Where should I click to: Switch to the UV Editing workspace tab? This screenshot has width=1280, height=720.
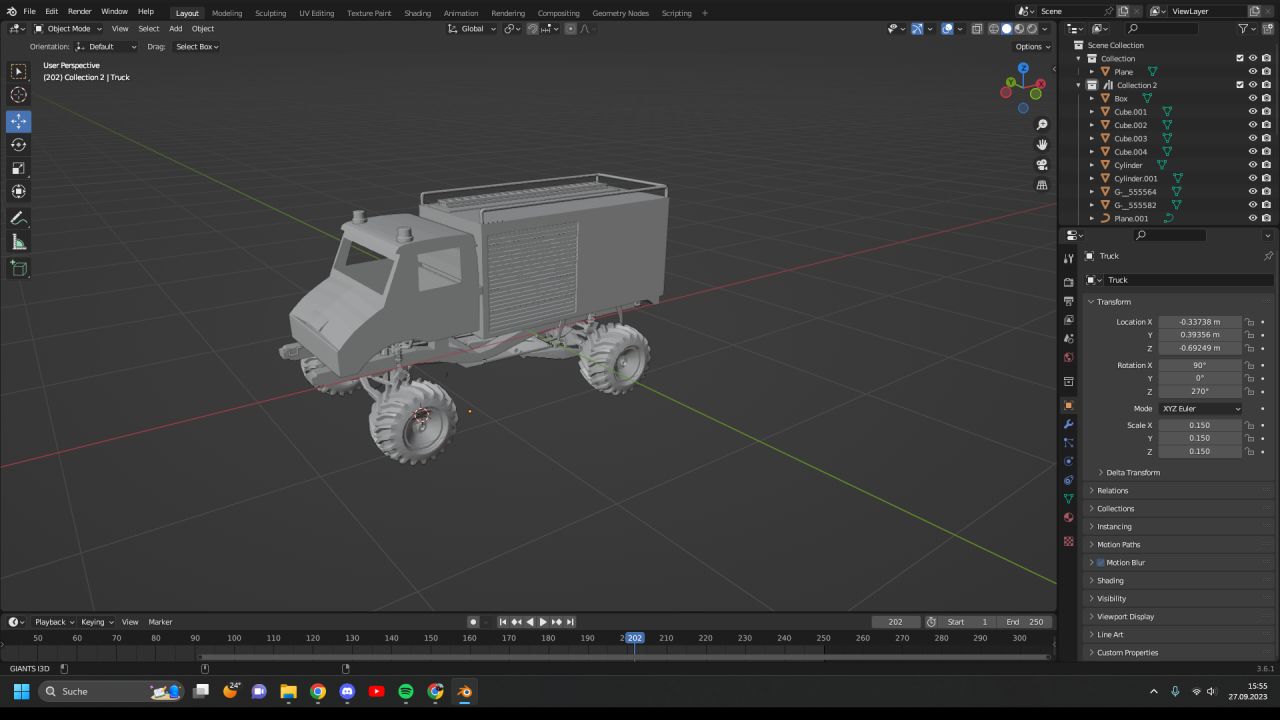[x=316, y=13]
